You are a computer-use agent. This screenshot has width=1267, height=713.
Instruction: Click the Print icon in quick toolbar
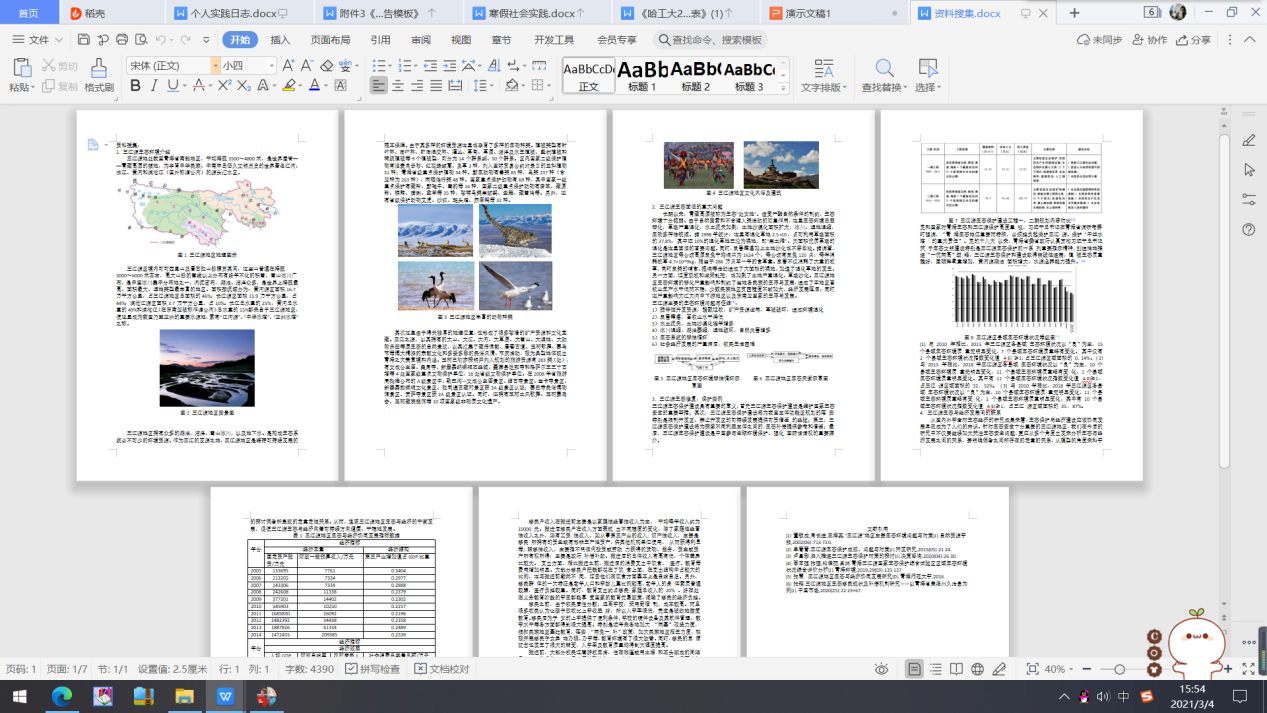pos(122,40)
